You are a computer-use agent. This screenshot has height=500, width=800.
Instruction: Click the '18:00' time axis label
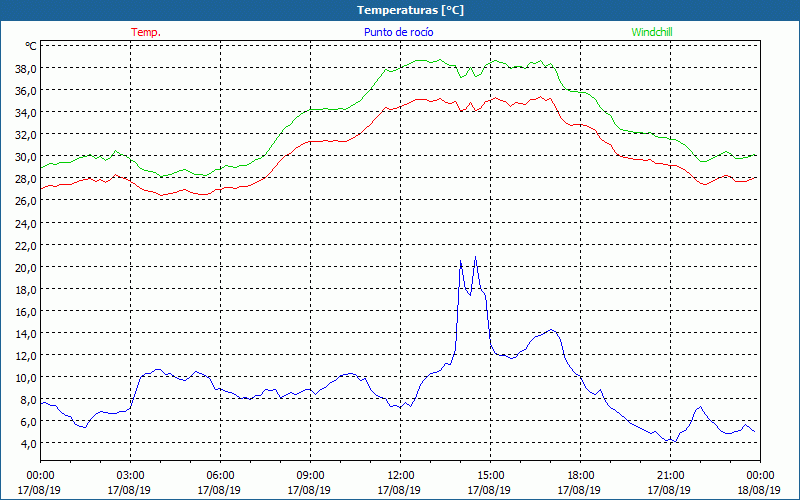pos(580,475)
